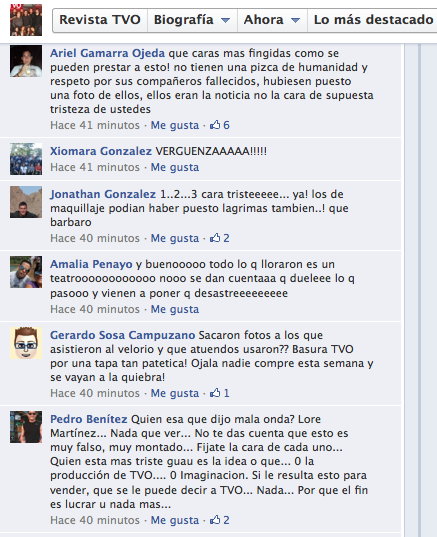Click the timestamp on Ariel Gamarra's comment

(95, 125)
